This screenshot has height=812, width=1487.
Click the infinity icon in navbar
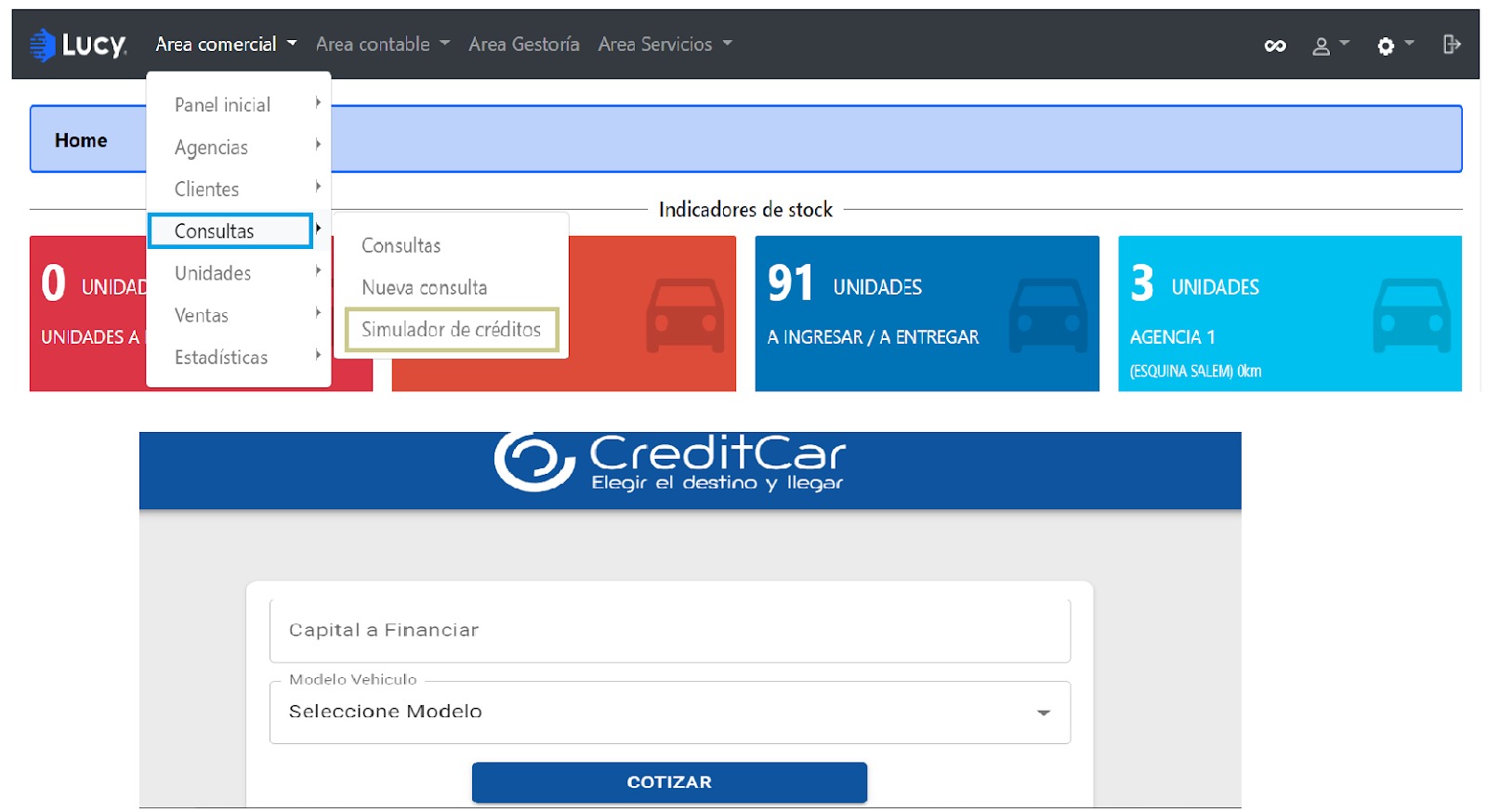coord(1275,46)
